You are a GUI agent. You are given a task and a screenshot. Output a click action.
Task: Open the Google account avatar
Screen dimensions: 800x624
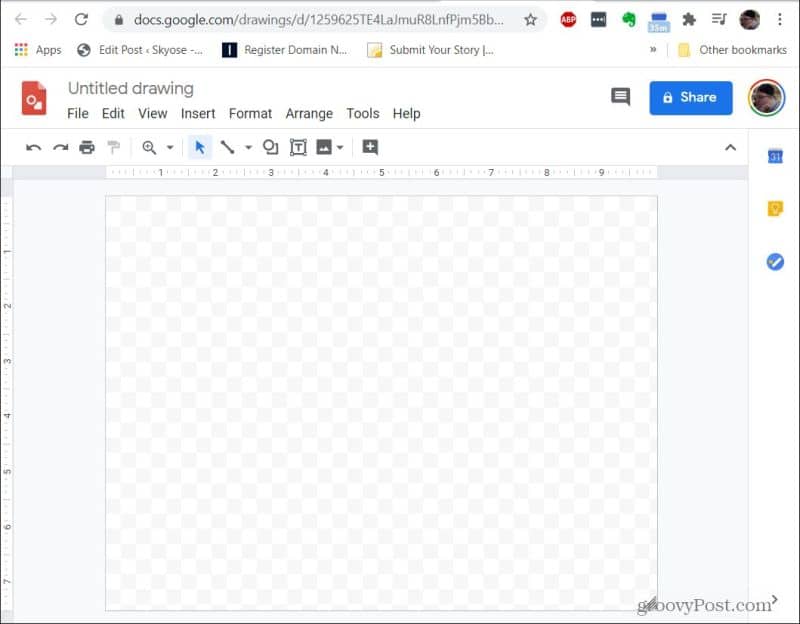(x=766, y=97)
